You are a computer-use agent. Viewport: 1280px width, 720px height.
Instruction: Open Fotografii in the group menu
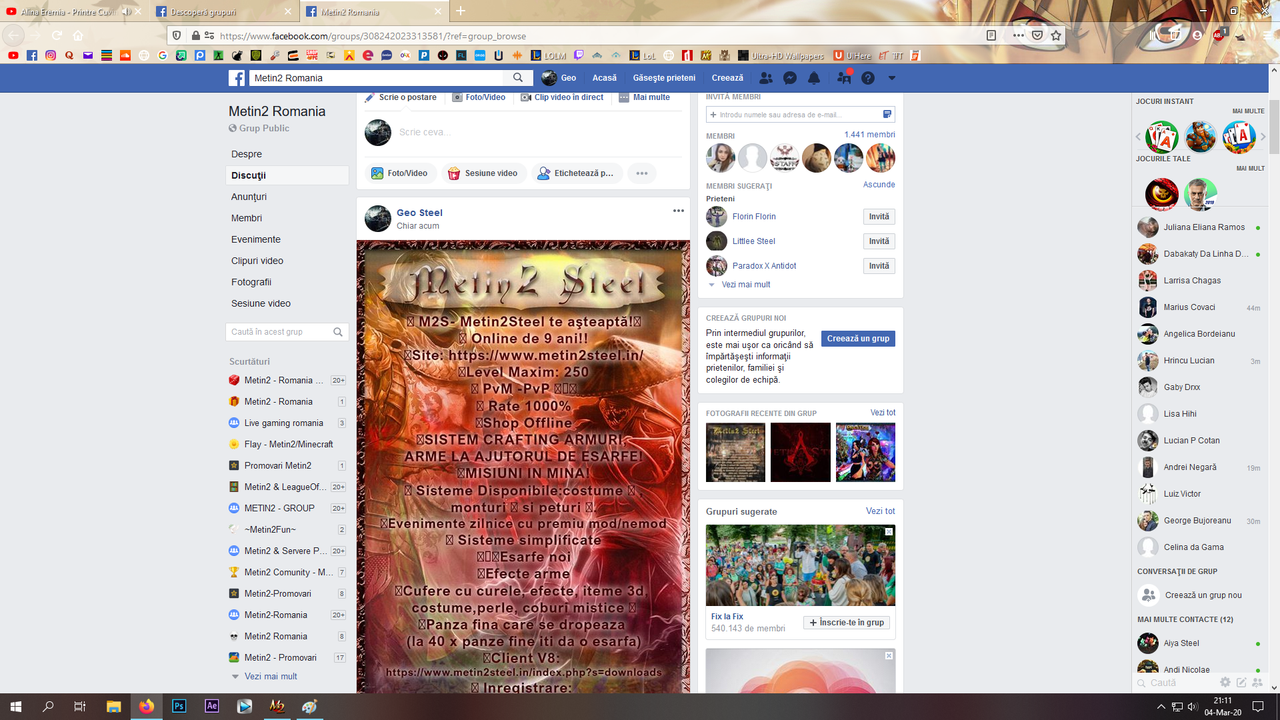[x=251, y=282]
